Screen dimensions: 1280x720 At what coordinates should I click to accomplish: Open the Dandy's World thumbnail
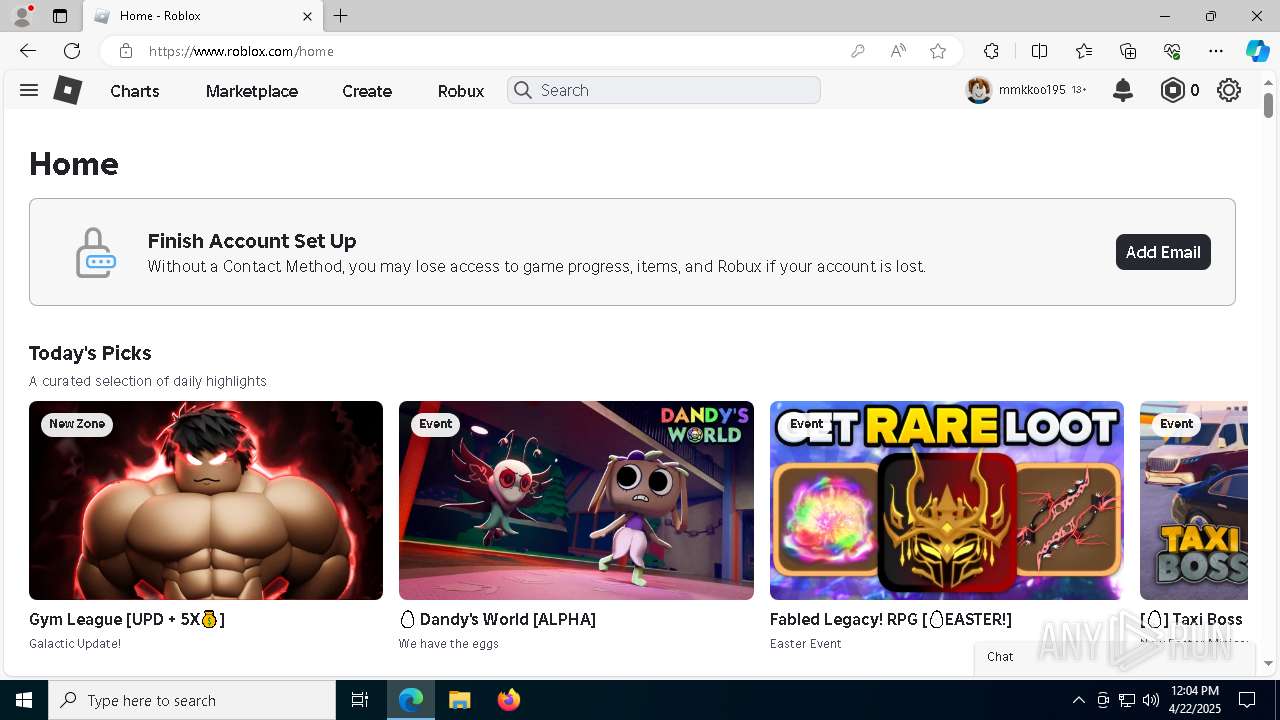point(576,500)
